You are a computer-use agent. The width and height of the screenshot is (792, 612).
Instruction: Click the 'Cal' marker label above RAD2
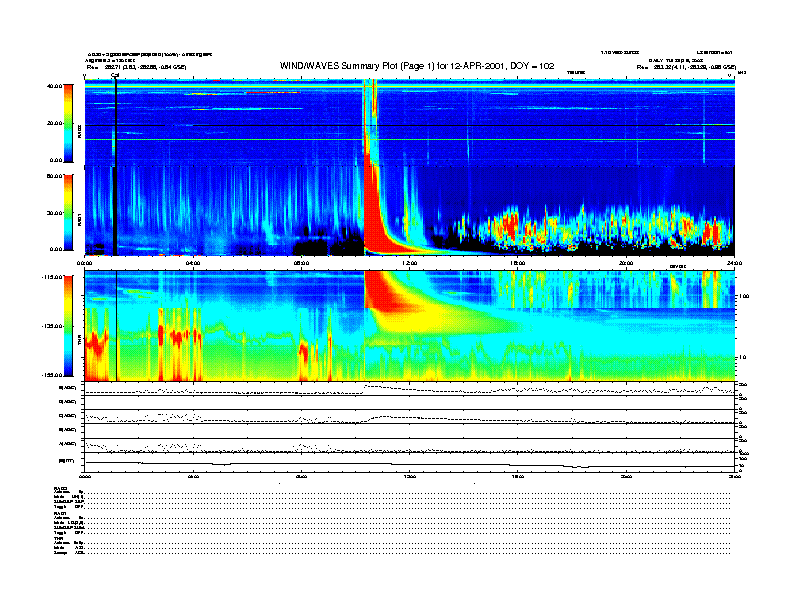click(115, 75)
